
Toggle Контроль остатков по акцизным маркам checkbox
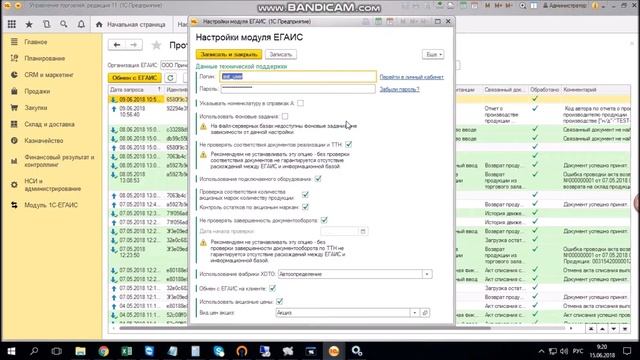tap(305, 207)
